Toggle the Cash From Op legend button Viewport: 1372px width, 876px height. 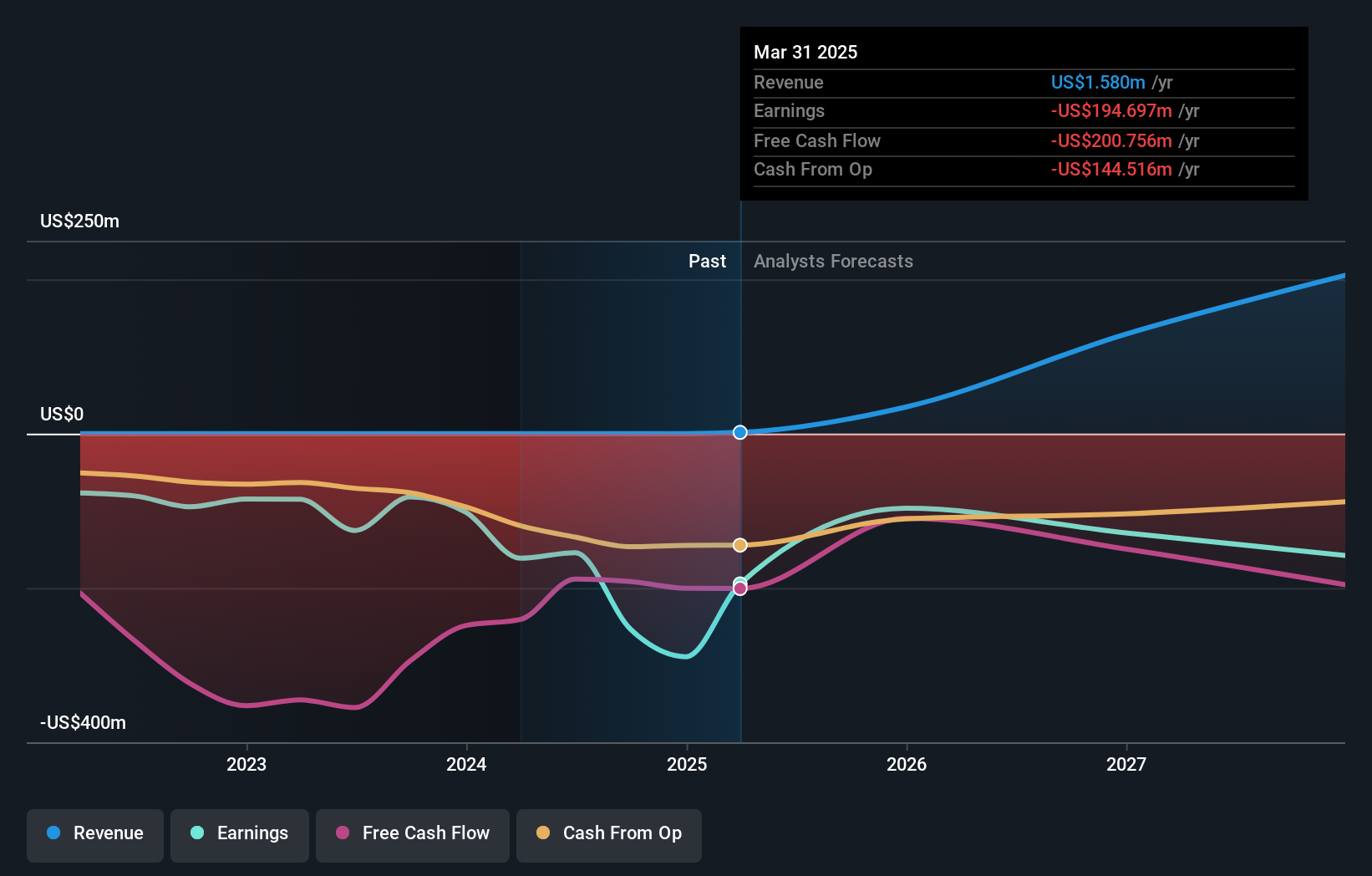[x=609, y=835]
